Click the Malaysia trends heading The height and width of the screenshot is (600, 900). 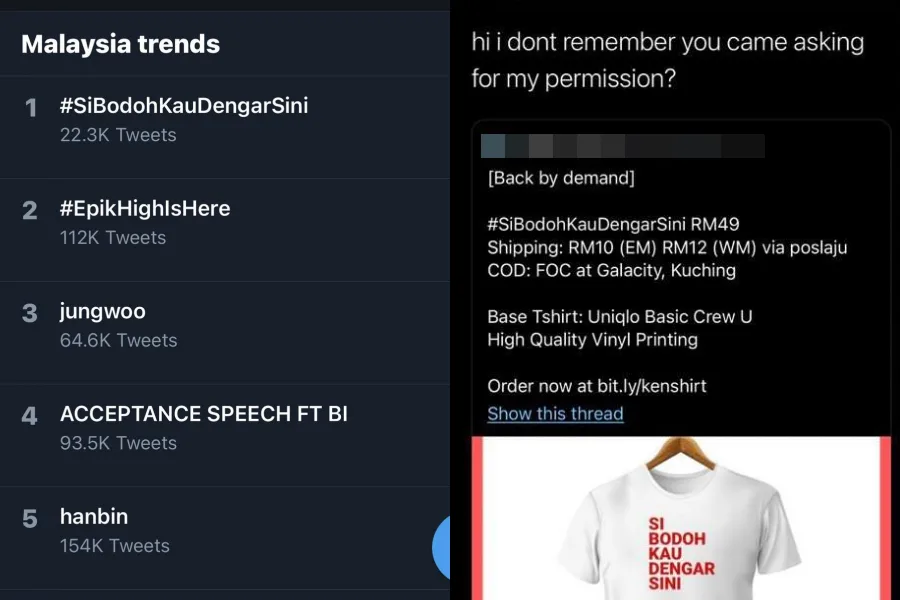click(120, 44)
